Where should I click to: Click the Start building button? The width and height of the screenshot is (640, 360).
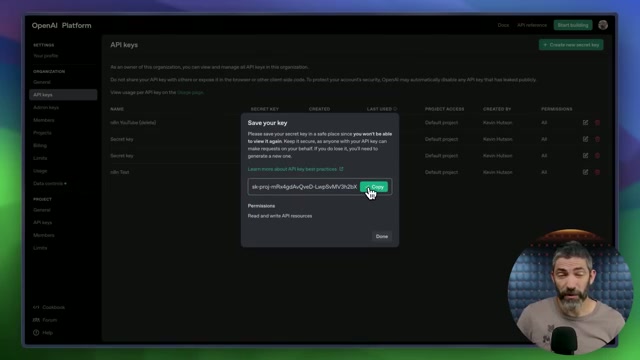(x=573, y=25)
